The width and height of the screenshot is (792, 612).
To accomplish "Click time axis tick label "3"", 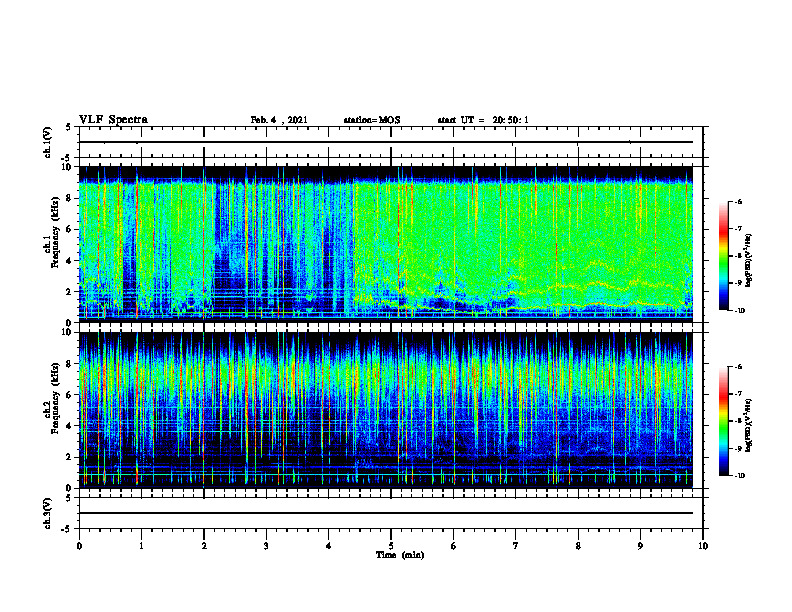I will pos(266,546).
